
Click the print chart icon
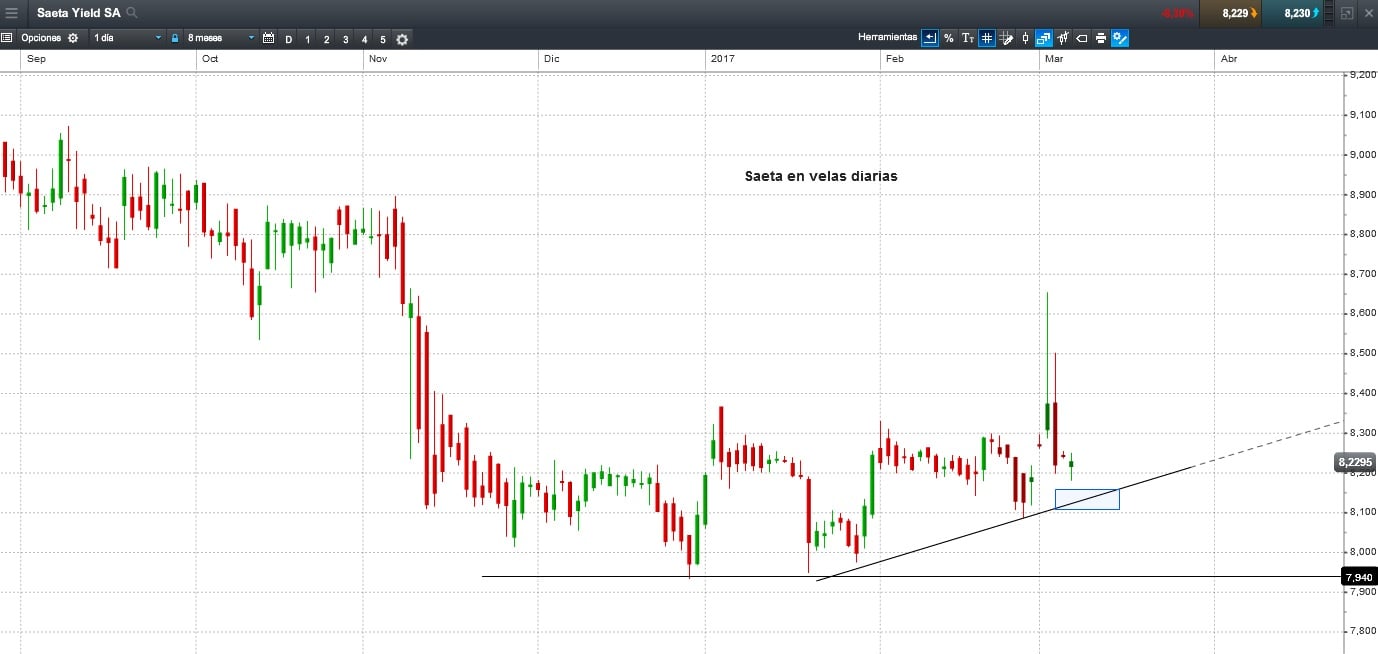1101,38
